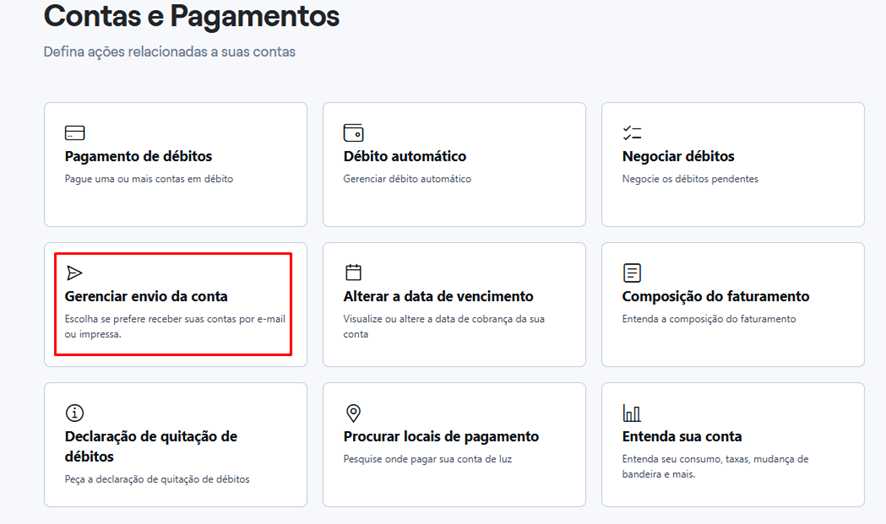Click the 'Negocie os débitos pendentes' description
886x524 pixels.
pos(690,179)
